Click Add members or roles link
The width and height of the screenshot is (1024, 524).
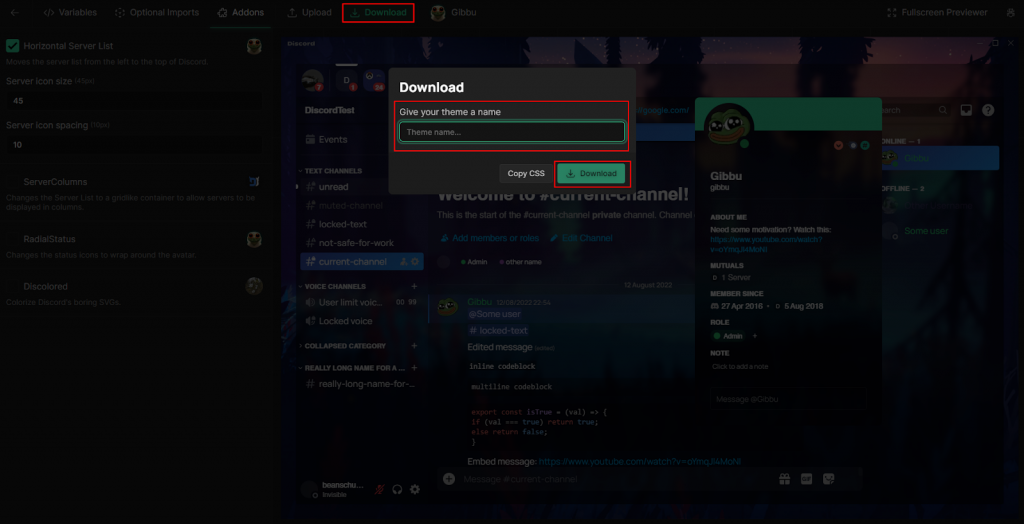pyautogui.click(x=490, y=238)
